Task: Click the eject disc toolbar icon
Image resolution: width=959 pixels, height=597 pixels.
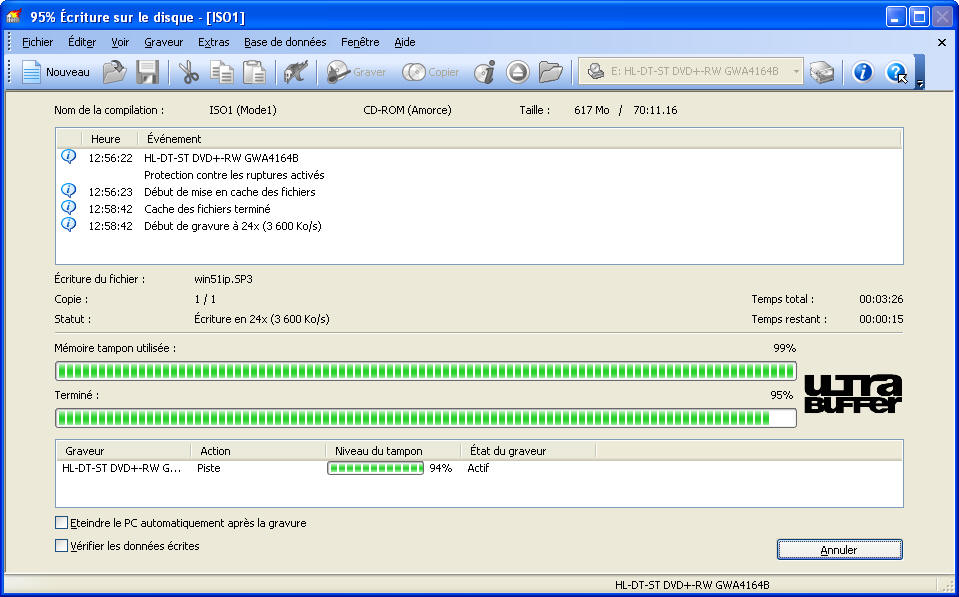Action: pyautogui.click(x=517, y=72)
